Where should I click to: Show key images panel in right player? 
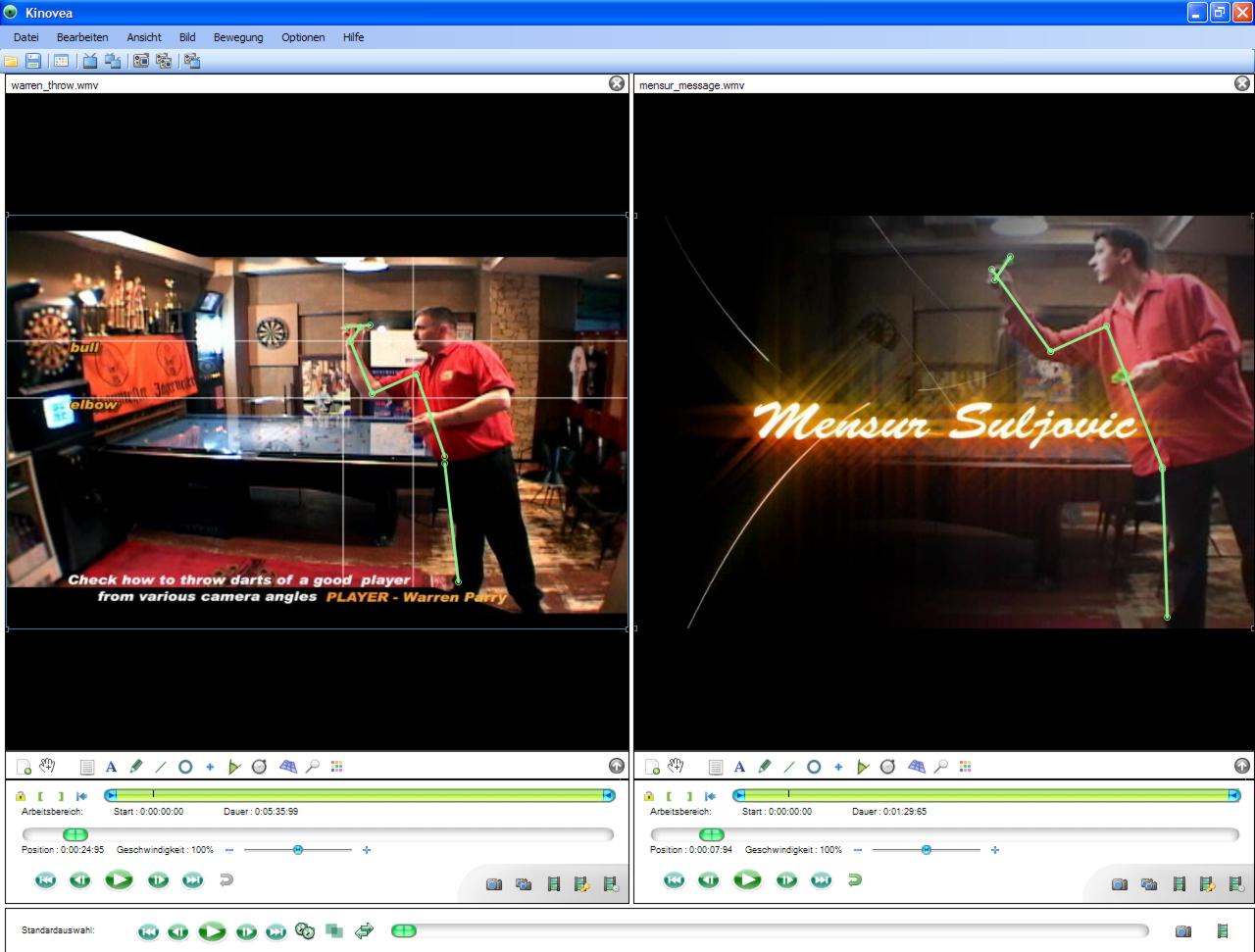coord(1242,767)
